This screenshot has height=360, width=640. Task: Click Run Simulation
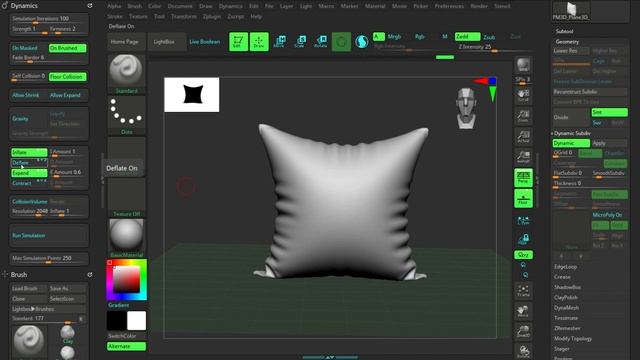[x=49, y=236]
